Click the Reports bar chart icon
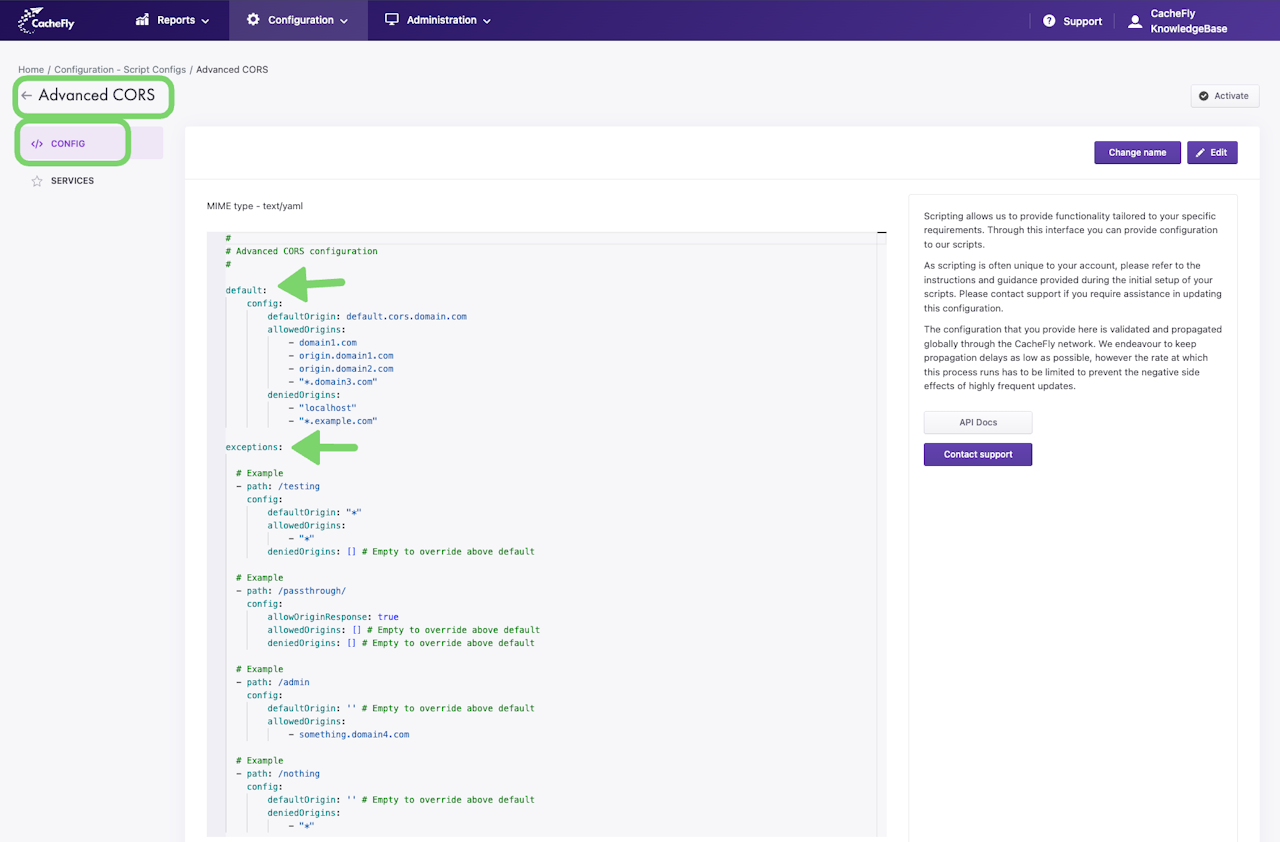1280x842 pixels. point(142,20)
